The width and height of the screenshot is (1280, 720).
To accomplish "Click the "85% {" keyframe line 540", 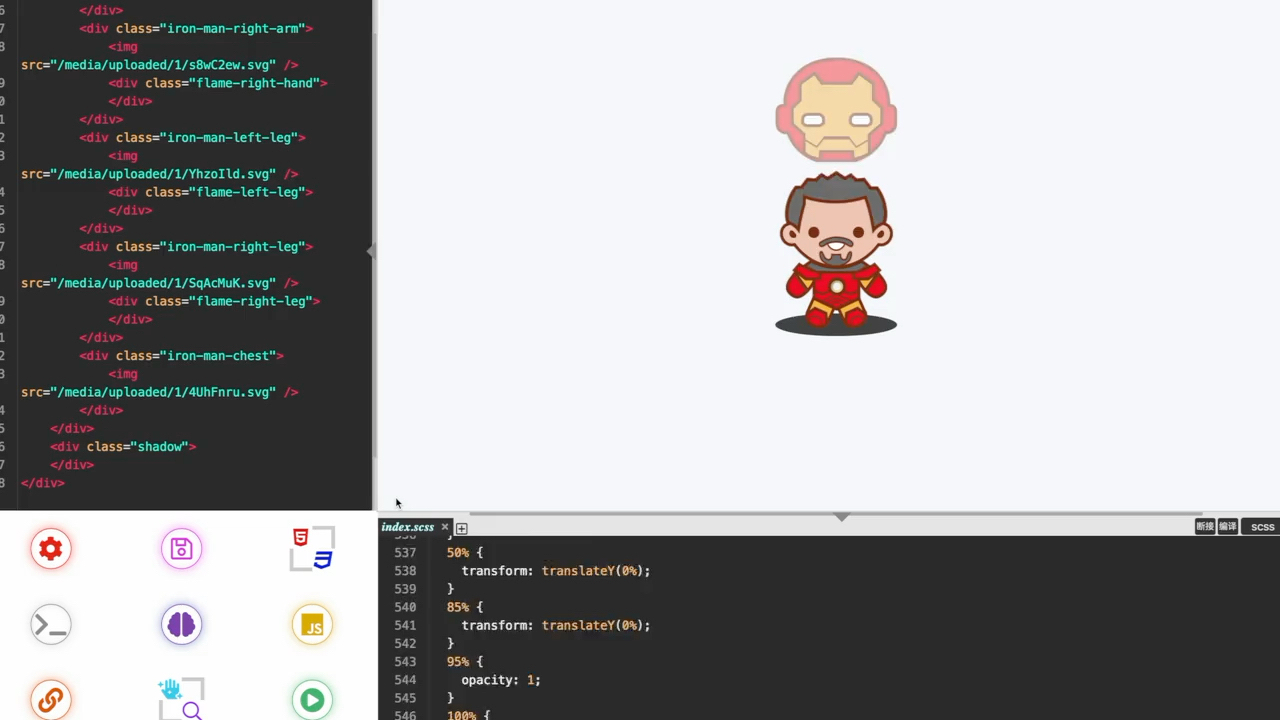I will click(464, 607).
